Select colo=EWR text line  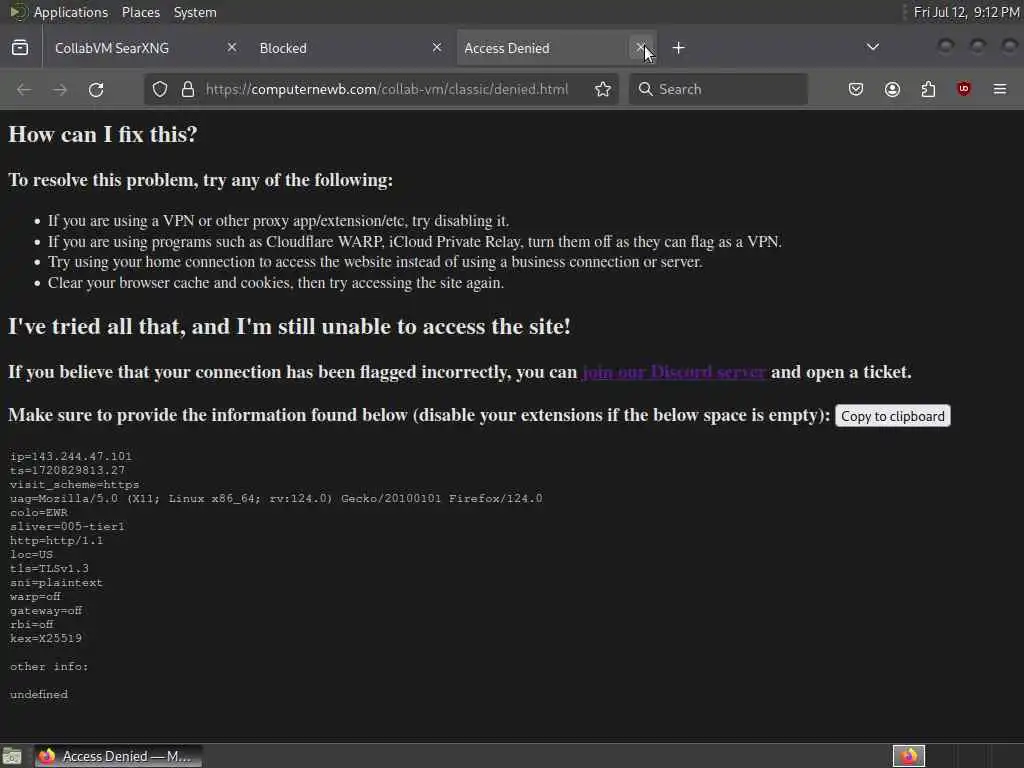[39, 513]
